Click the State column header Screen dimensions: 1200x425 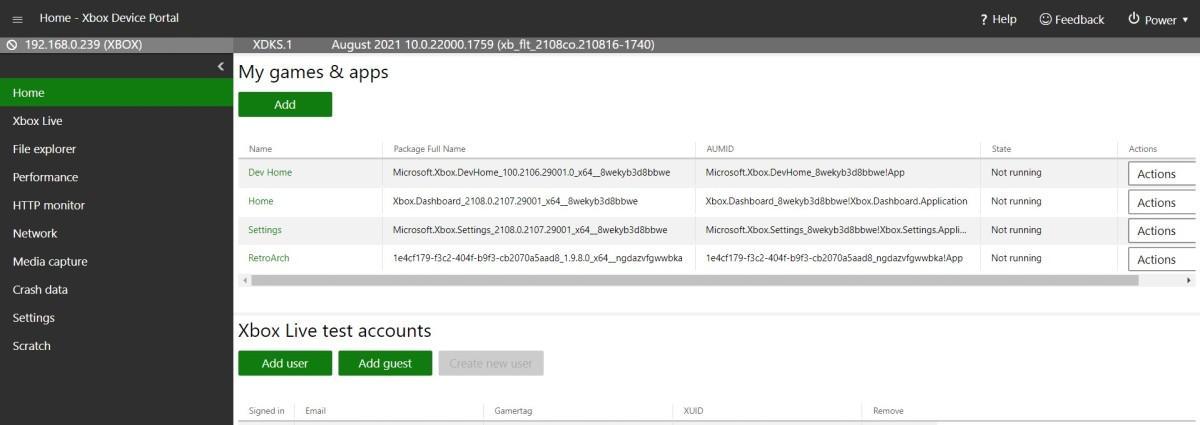(x=1001, y=149)
